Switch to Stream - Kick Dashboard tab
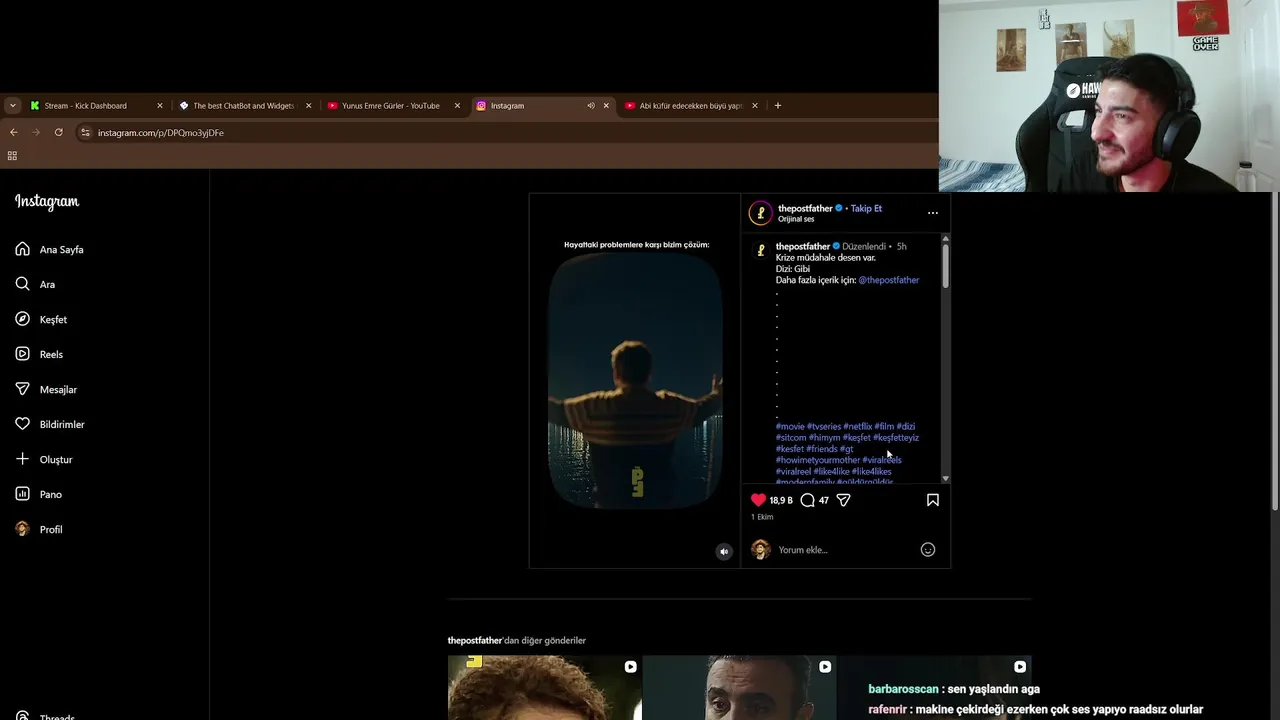 point(94,106)
